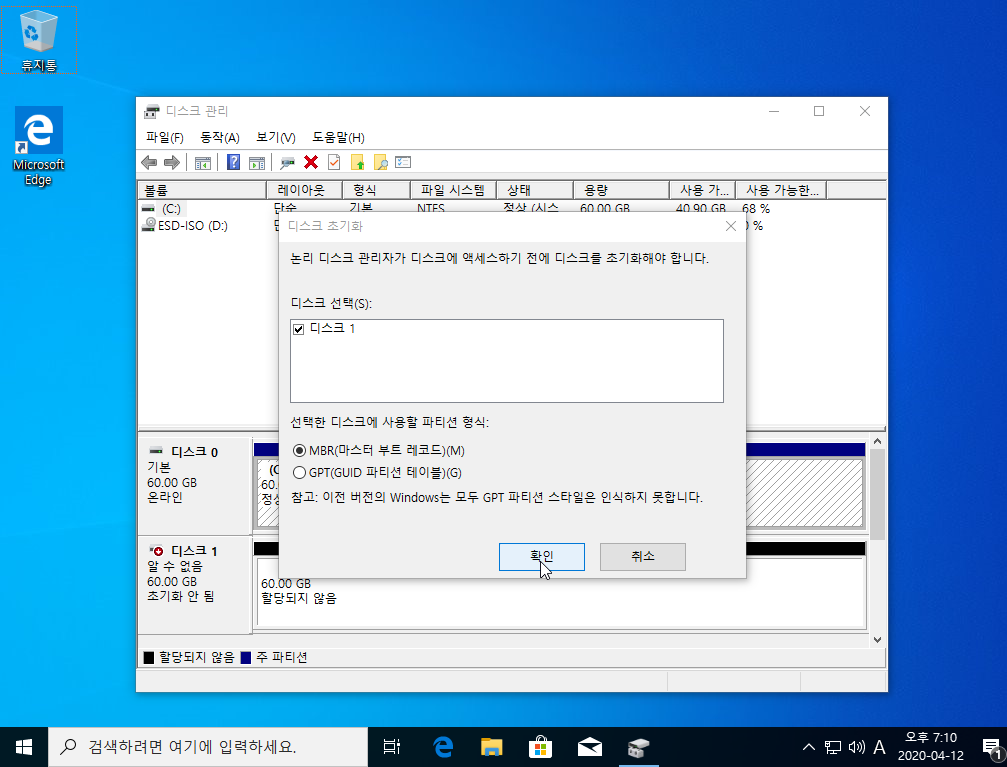Open the 동작(A) menu
This screenshot has height=767, width=1007.
coord(220,137)
